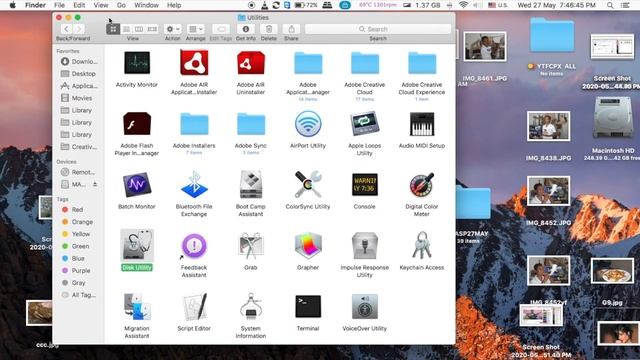Viewport: 640px width, 360px height.
Task: Open Adobe Sync folder
Action: pos(251,124)
